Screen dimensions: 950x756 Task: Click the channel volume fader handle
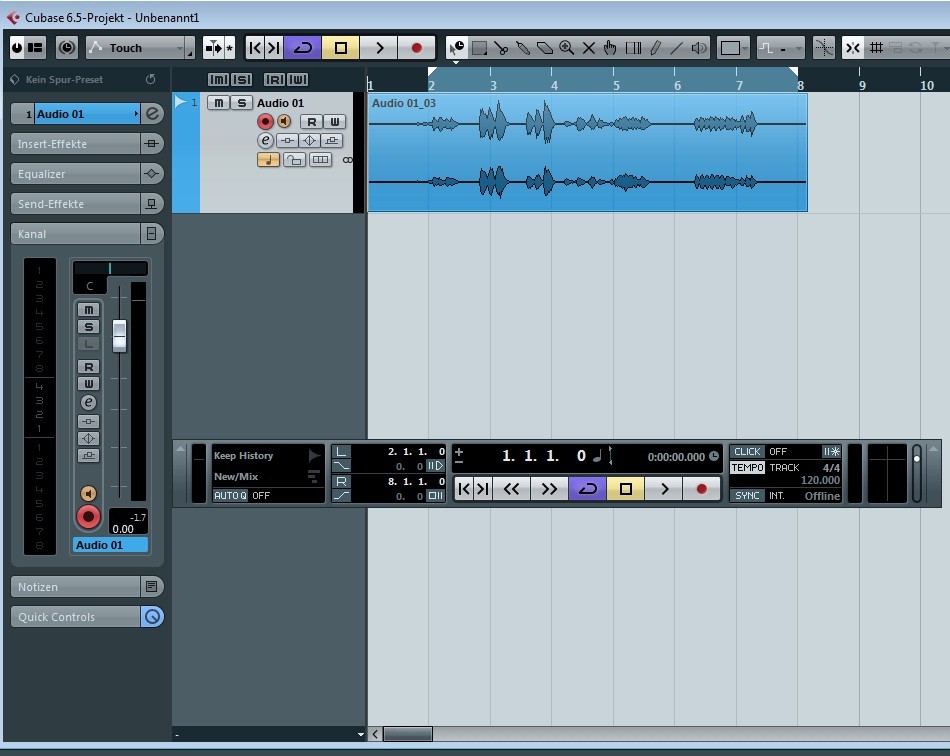coord(119,335)
